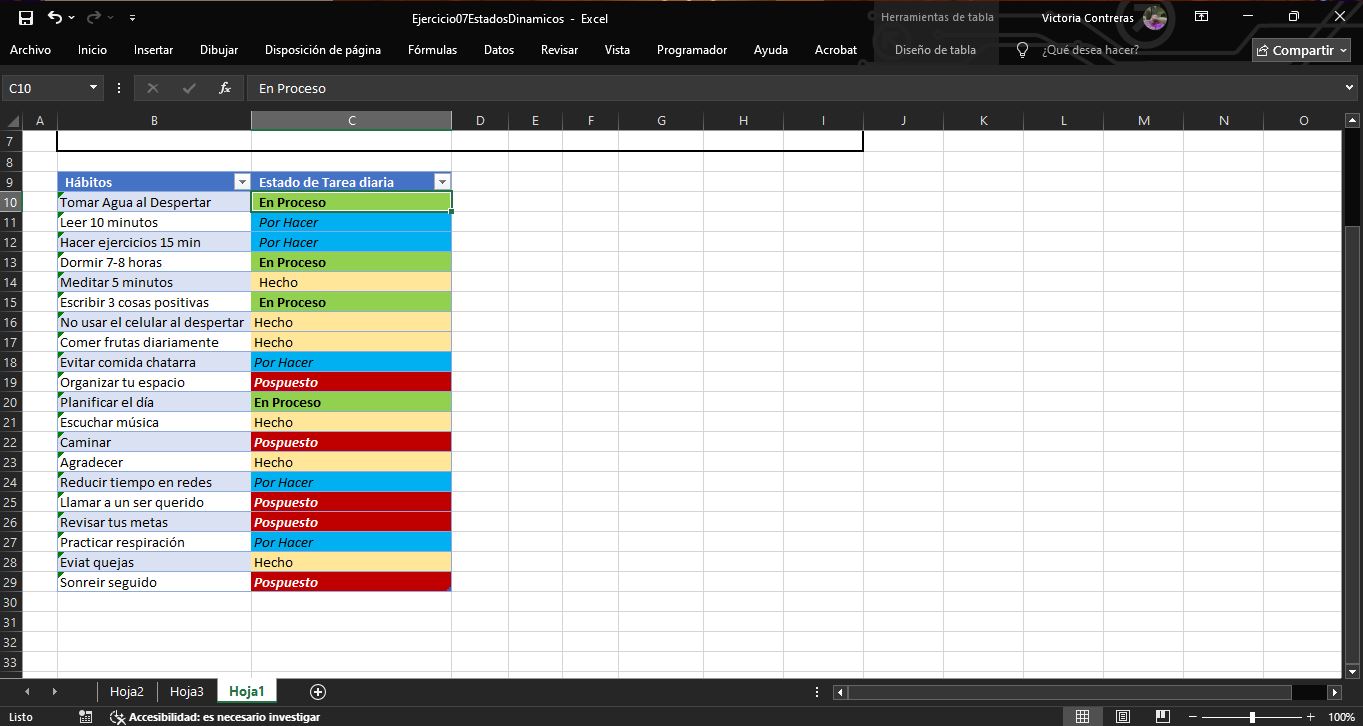Click the Normal view icon in status bar
The image size is (1363, 726).
click(1082, 717)
